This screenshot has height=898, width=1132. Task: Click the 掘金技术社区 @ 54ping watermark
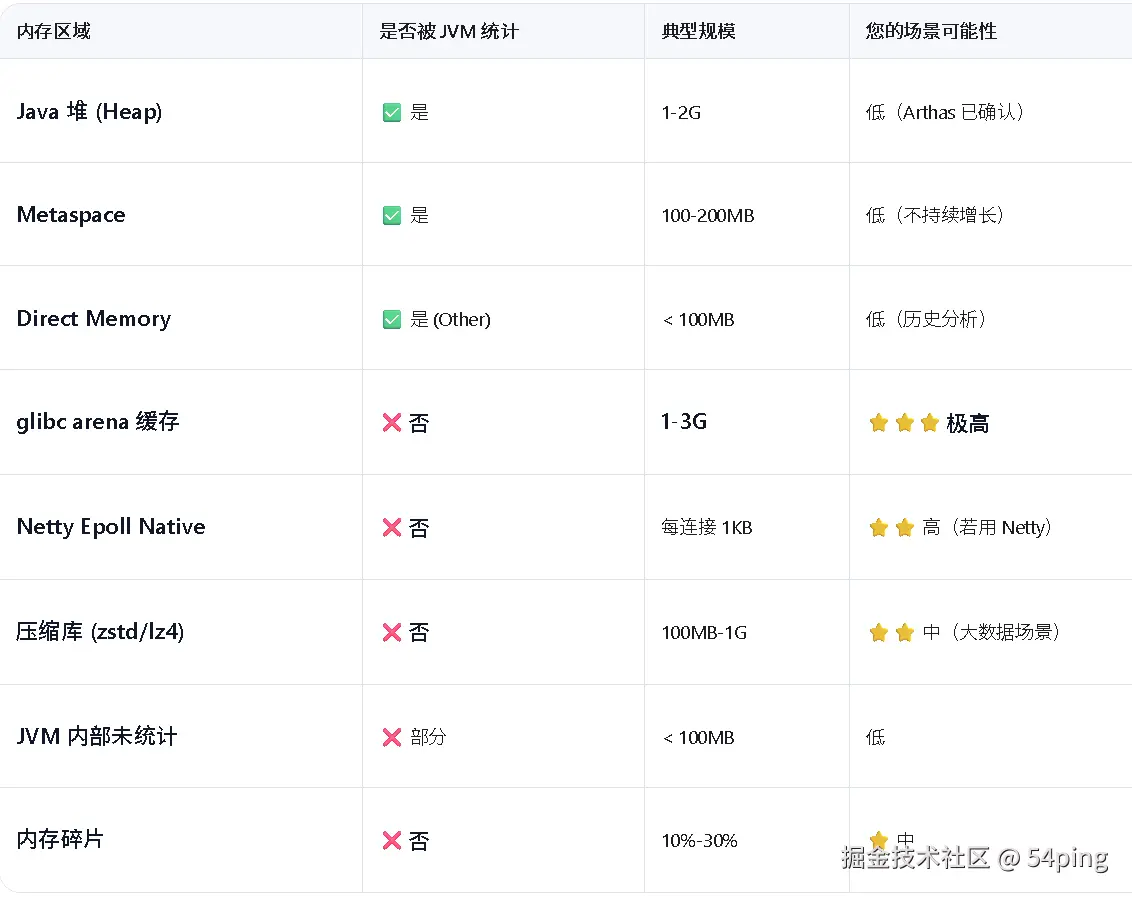click(x=974, y=858)
